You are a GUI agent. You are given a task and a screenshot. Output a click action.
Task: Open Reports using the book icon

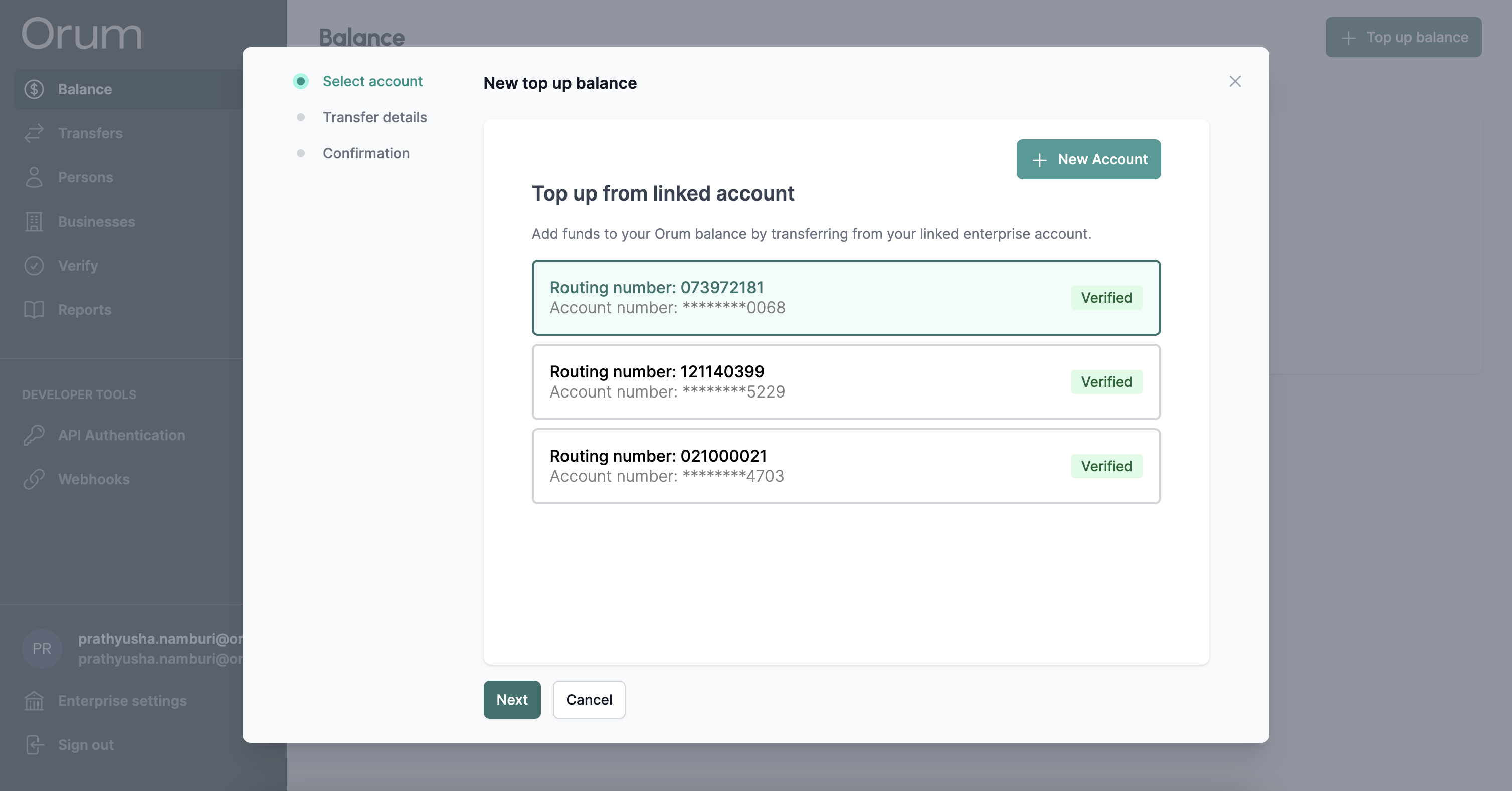click(x=34, y=309)
